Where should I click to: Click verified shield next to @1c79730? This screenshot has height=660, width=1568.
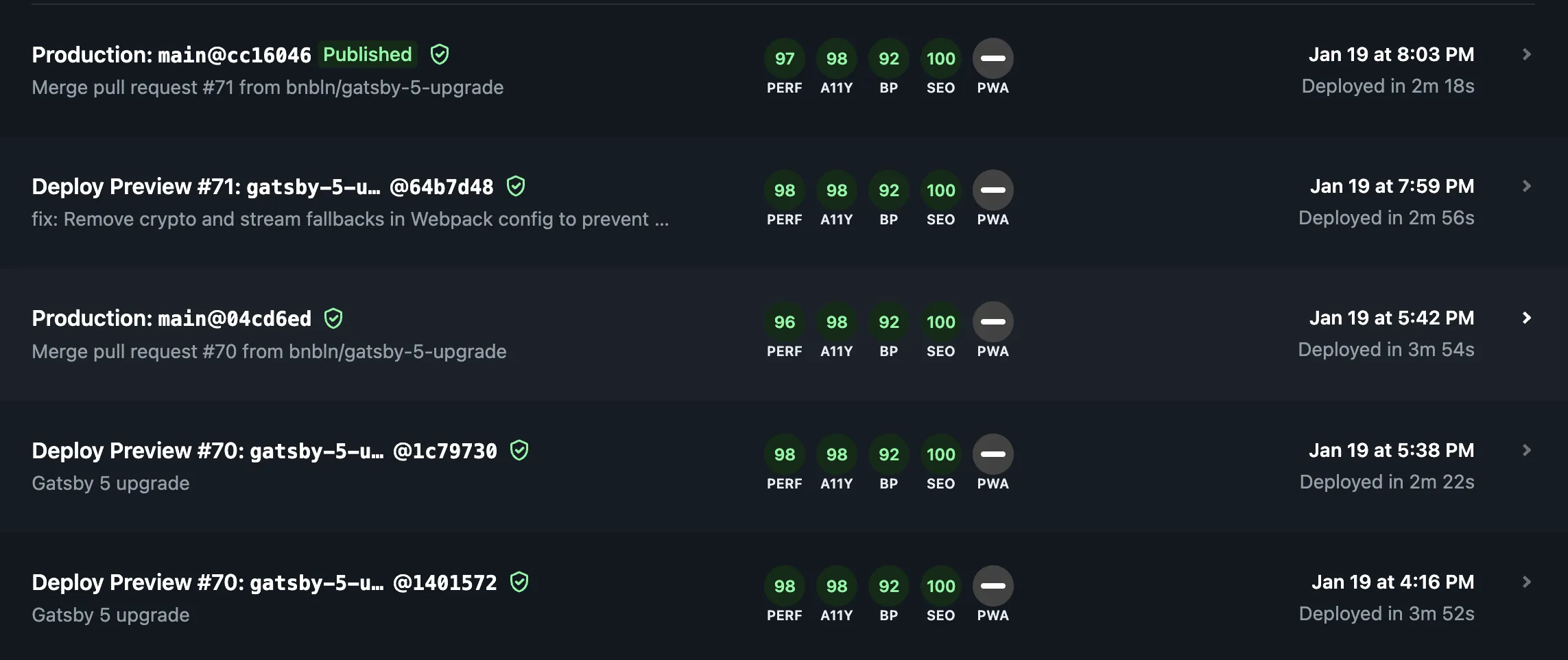pyautogui.click(x=519, y=450)
